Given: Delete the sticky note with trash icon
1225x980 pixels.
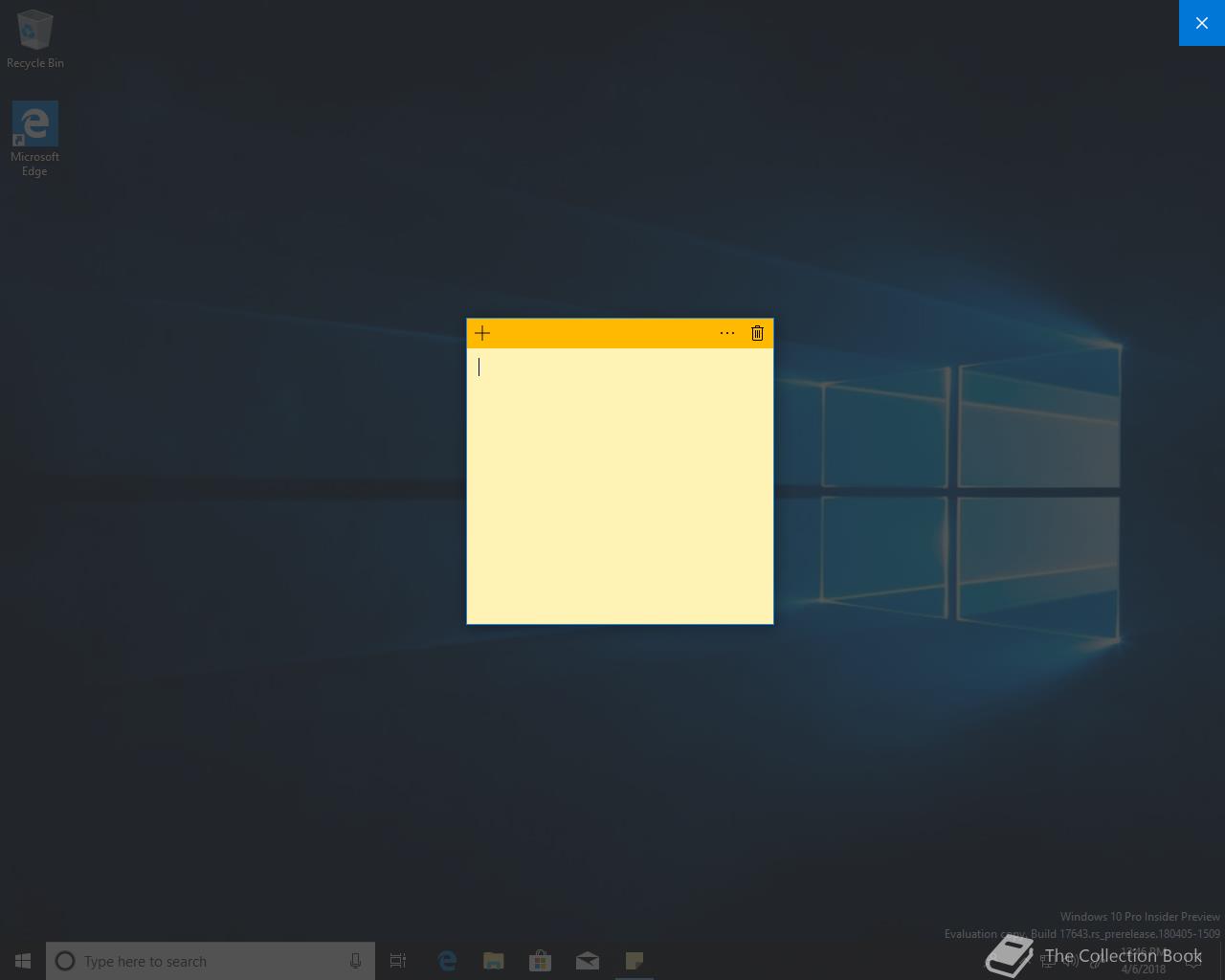Looking at the screenshot, I should [x=757, y=333].
